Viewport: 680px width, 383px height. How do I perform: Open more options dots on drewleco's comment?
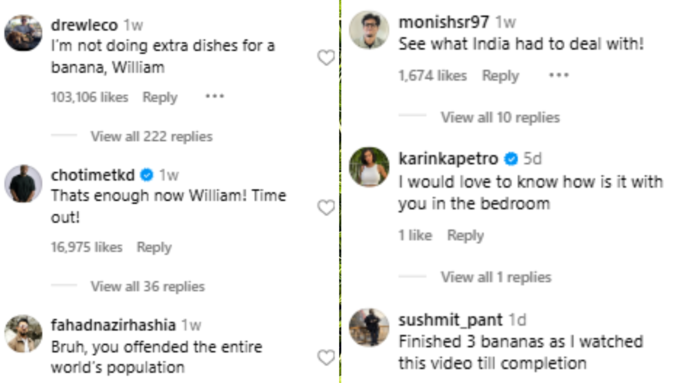pyautogui.click(x=215, y=96)
